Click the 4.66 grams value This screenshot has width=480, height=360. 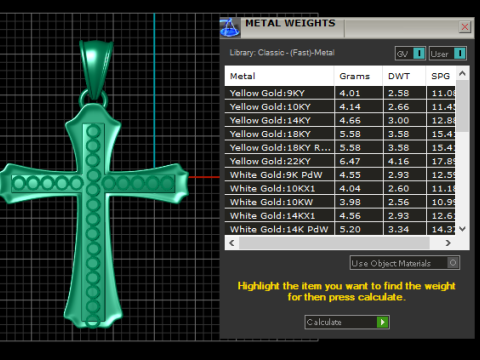coord(350,120)
